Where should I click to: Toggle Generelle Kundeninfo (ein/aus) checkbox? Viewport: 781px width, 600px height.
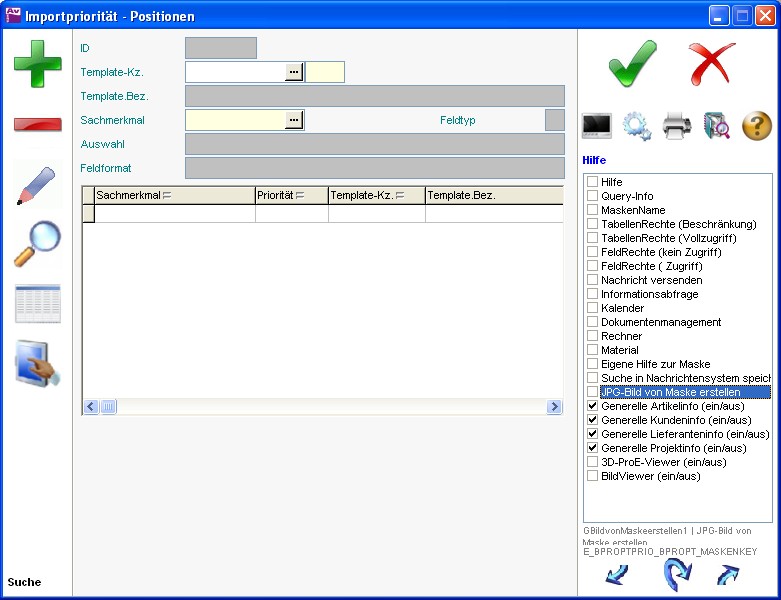click(x=593, y=421)
